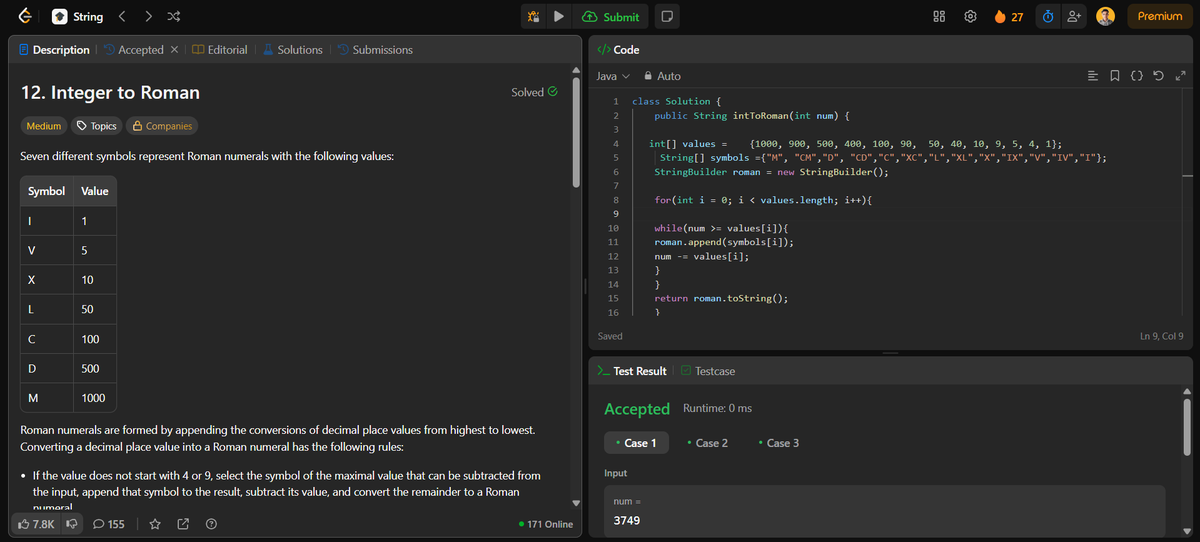Add problem to favorites with star icon
1200x542 pixels.
155,524
